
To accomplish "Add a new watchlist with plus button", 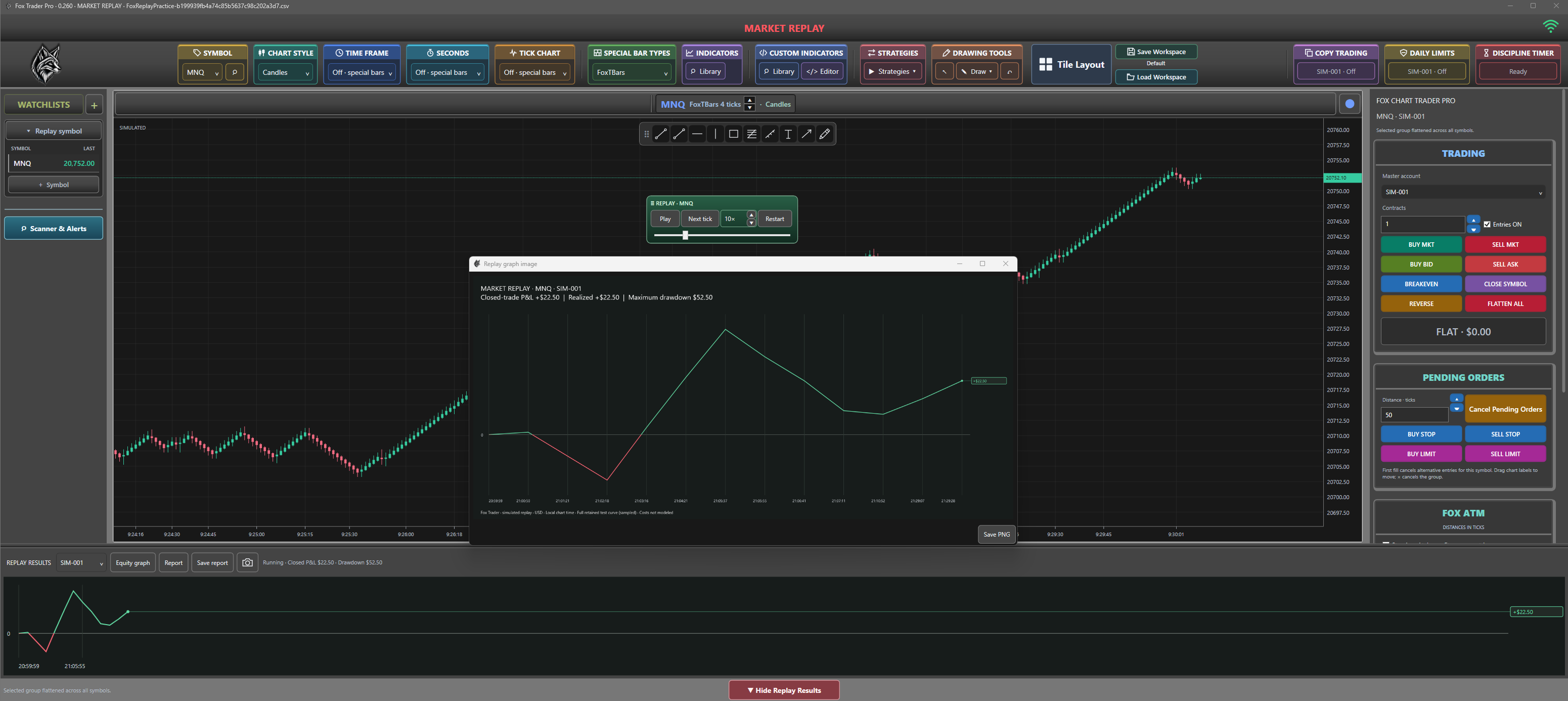I will [95, 105].
